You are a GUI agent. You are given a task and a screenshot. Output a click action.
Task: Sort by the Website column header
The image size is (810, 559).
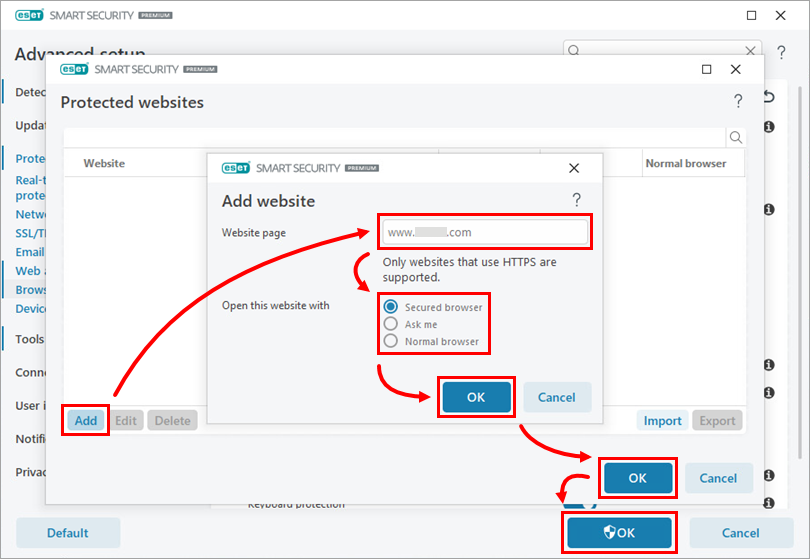104,163
